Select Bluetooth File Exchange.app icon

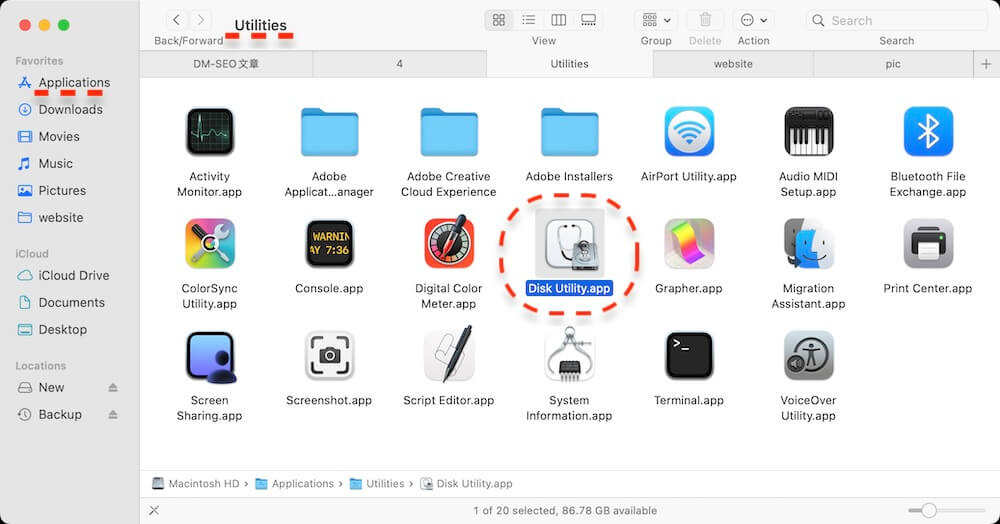[x=928, y=132]
